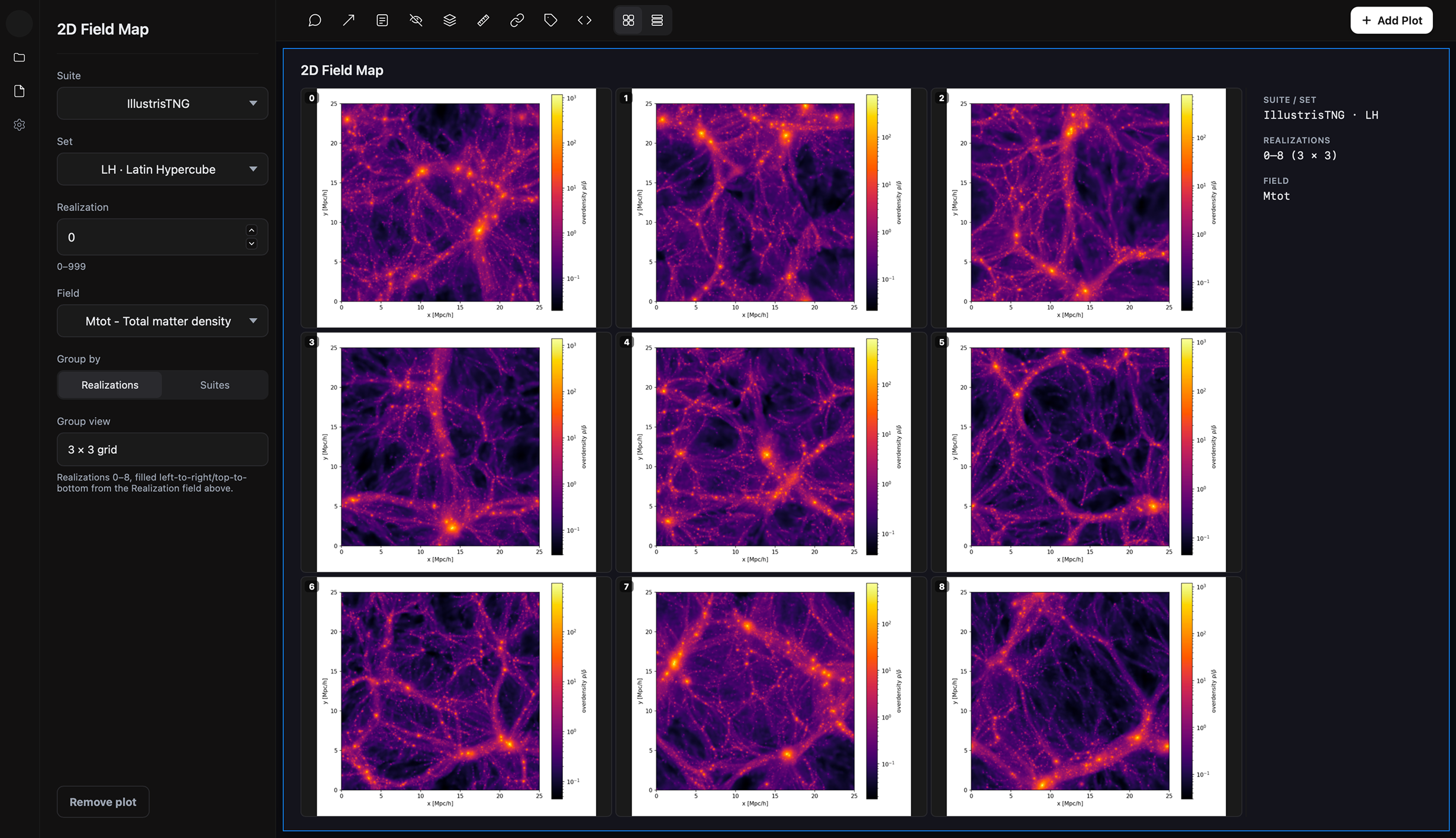Expand the Set dropdown LH Latin Hypercube
1456x838 pixels.
pyautogui.click(x=162, y=169)
